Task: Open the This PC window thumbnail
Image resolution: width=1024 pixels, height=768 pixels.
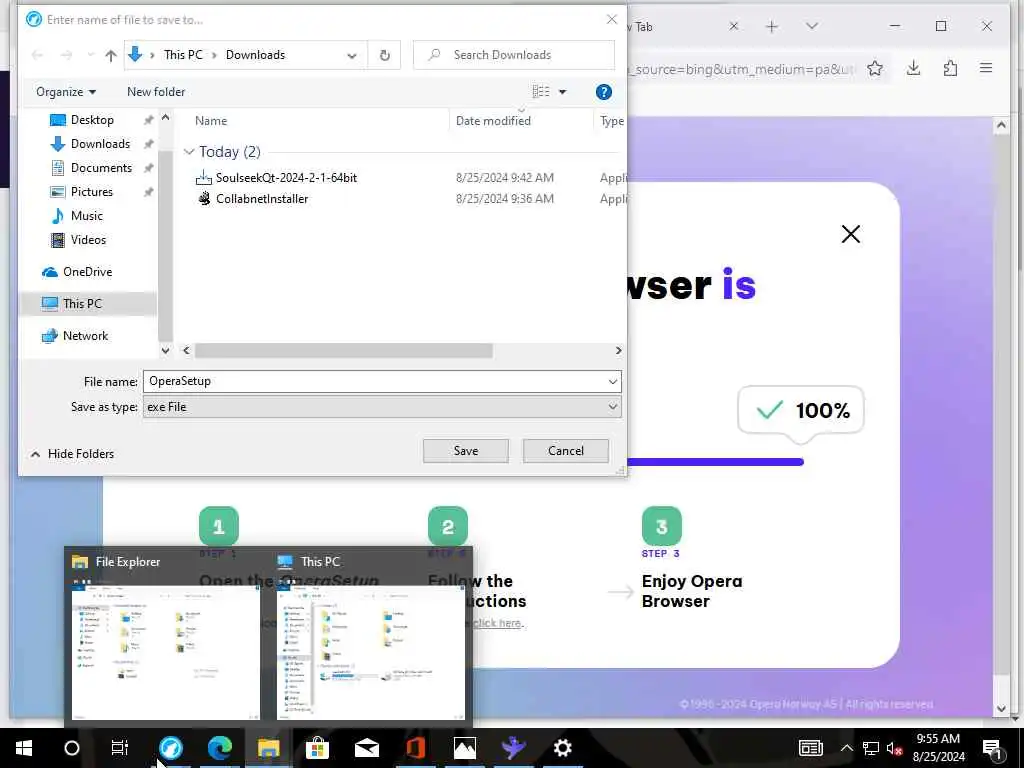Action: (370, 652)
